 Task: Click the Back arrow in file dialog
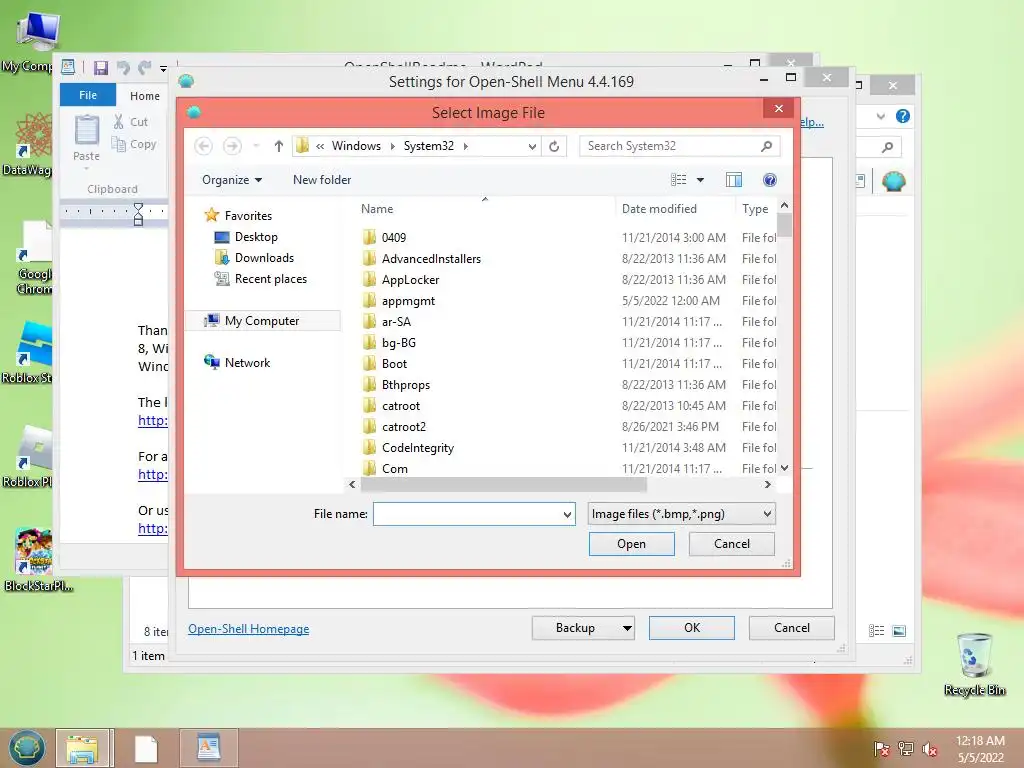[203, 146]
